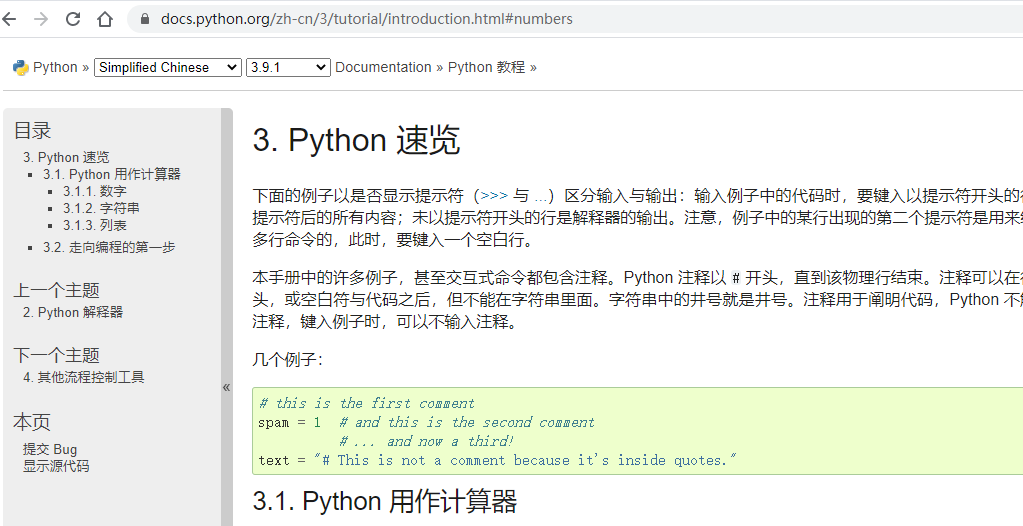The image size is (1023, 526).
Task: Jump to 3.1.1. 数字 section
Action: (95, 191)
